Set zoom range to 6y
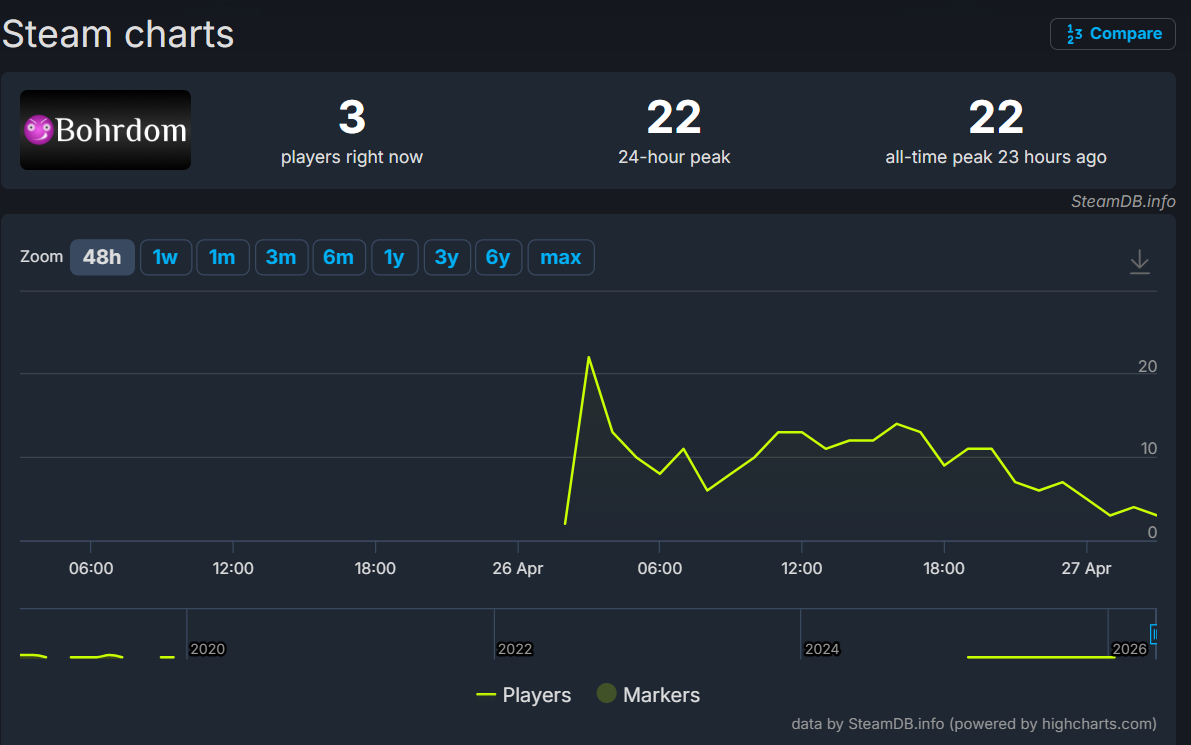Image resolution: width=1191 pixels, height=745 pixels. (x=498, y=257)
